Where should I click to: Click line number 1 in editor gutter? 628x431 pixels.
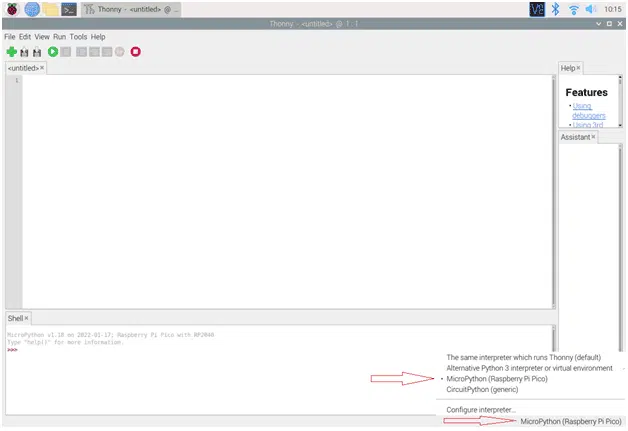pos(17,81)
